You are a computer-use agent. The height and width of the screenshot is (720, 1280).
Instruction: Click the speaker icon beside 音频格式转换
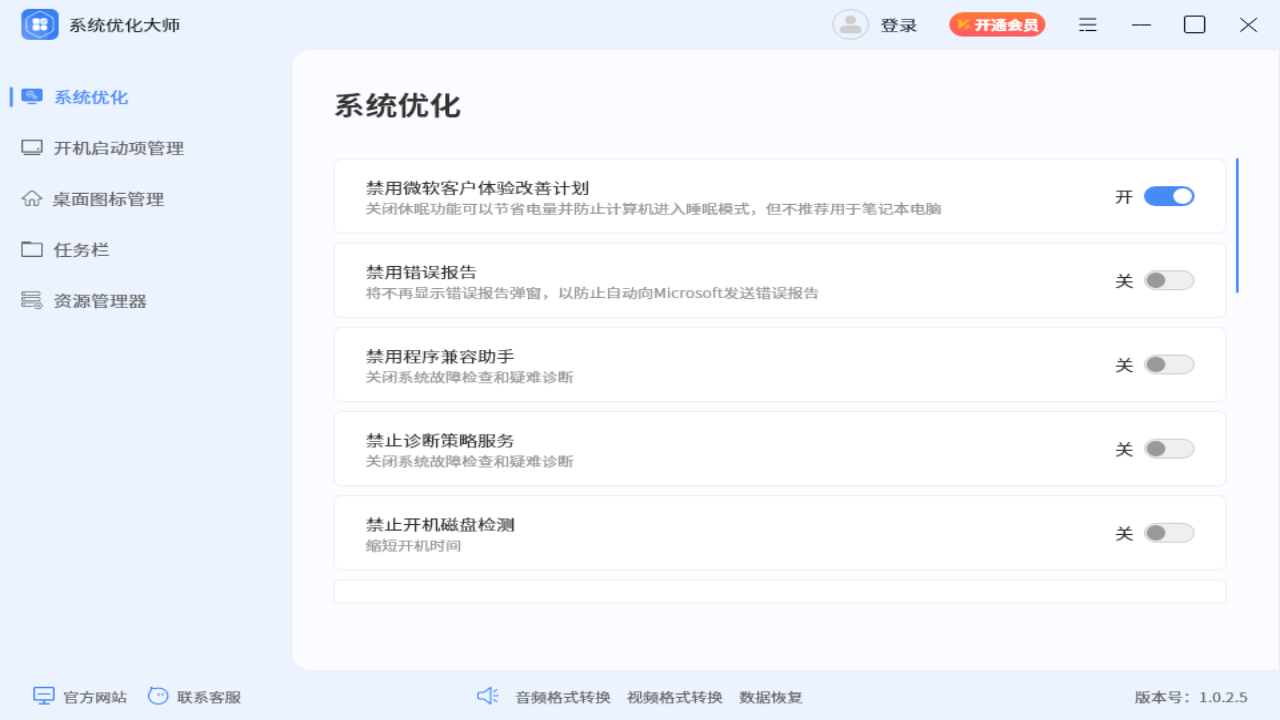pyautogui.click(x=489, y=696)
